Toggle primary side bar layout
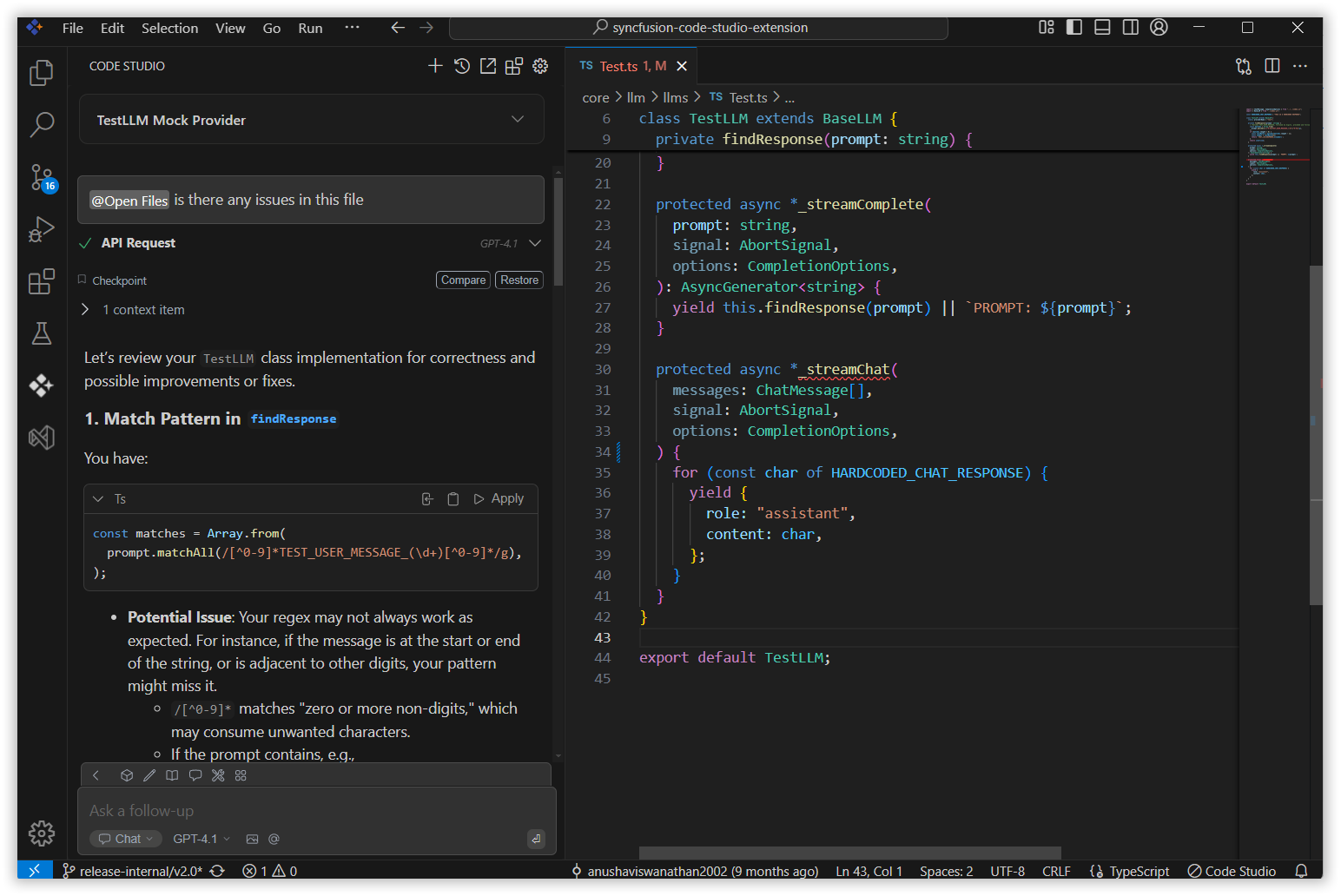This screenshot has width=1341, height=896. [1074, 28]
